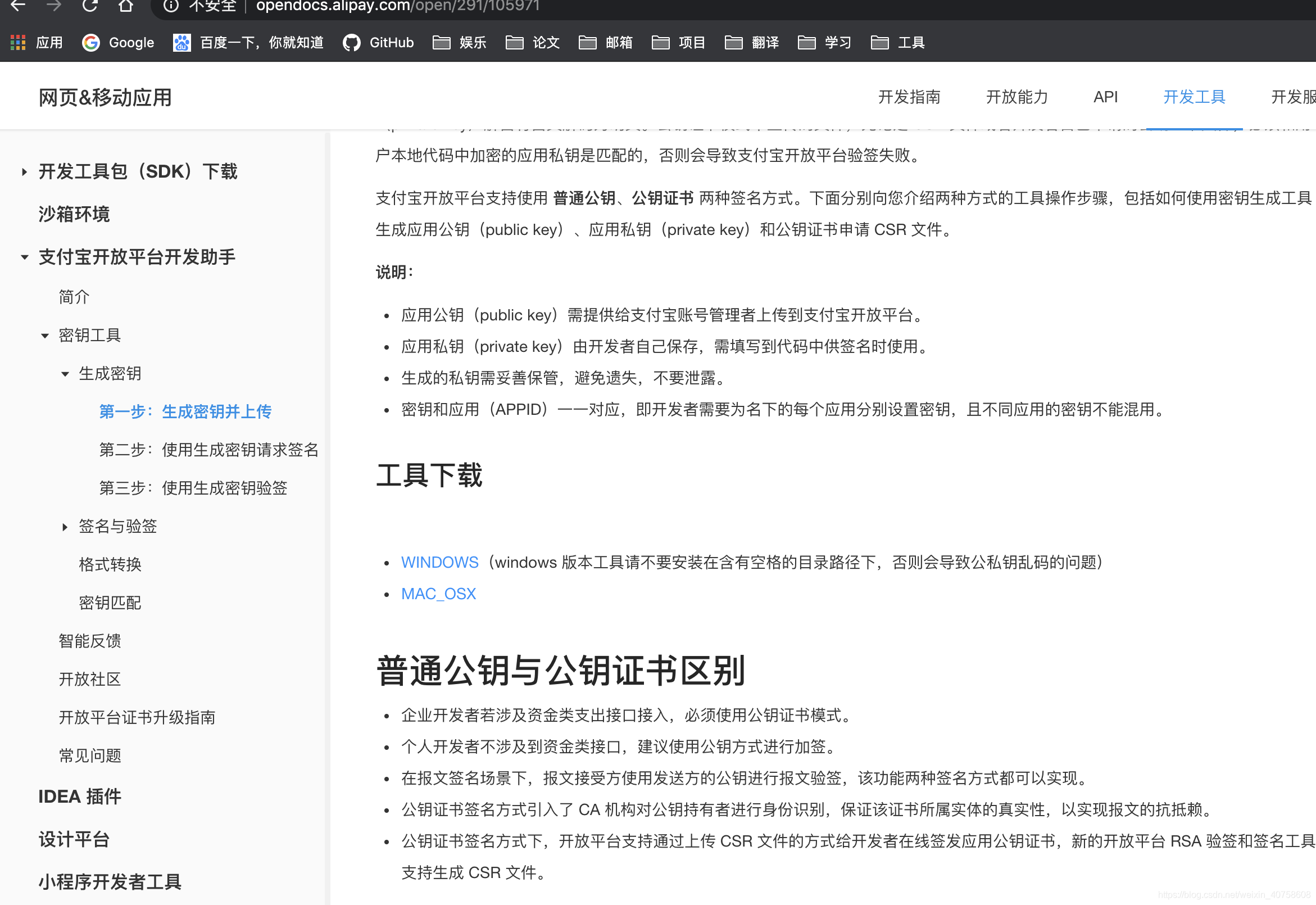Open 智能反馈 in sidebar
Screen dimensions: 1316x905
pyautogui.click(x=89, y=641)
